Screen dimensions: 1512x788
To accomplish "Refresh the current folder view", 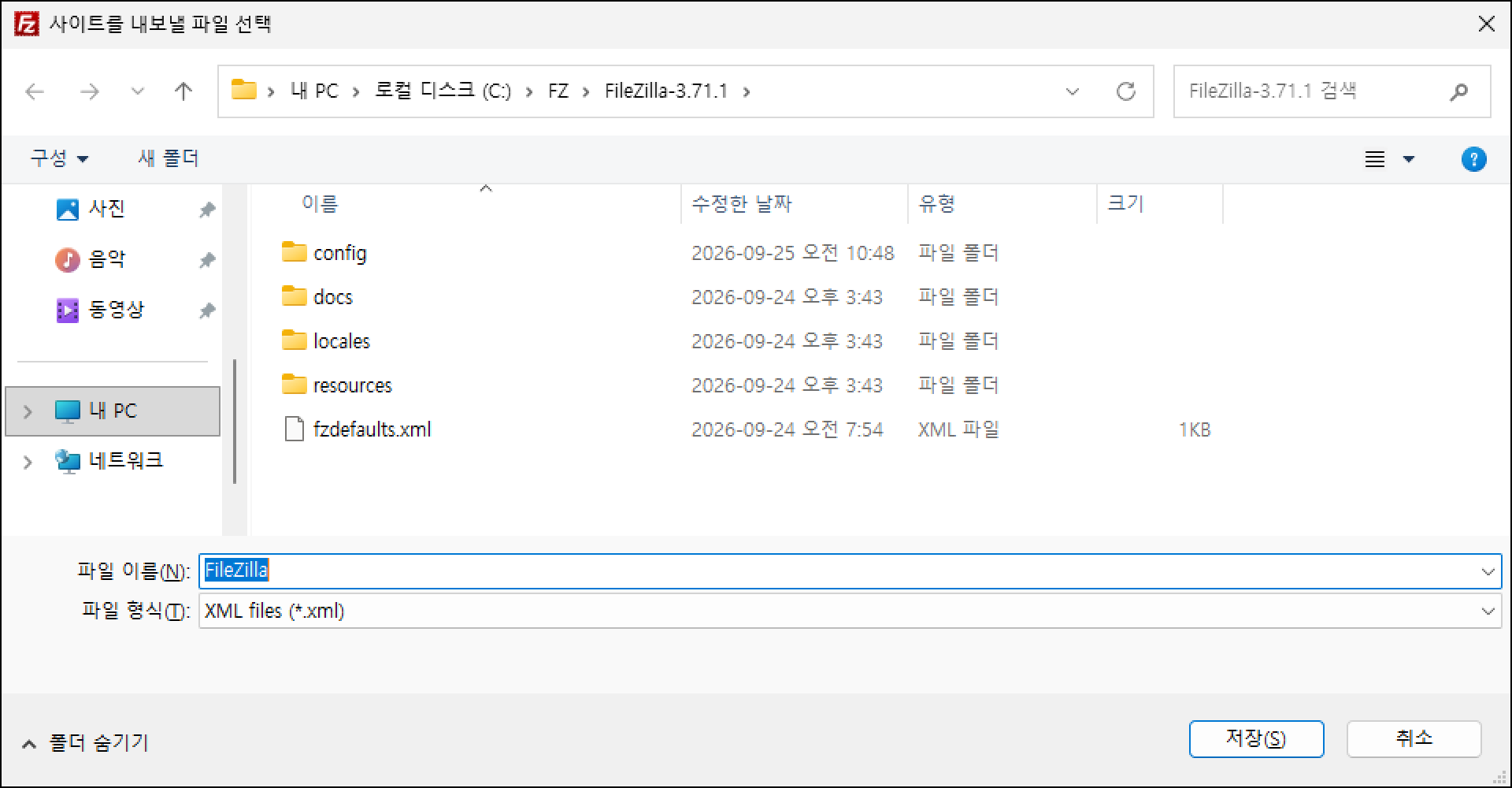I will tap(1126, 91).
